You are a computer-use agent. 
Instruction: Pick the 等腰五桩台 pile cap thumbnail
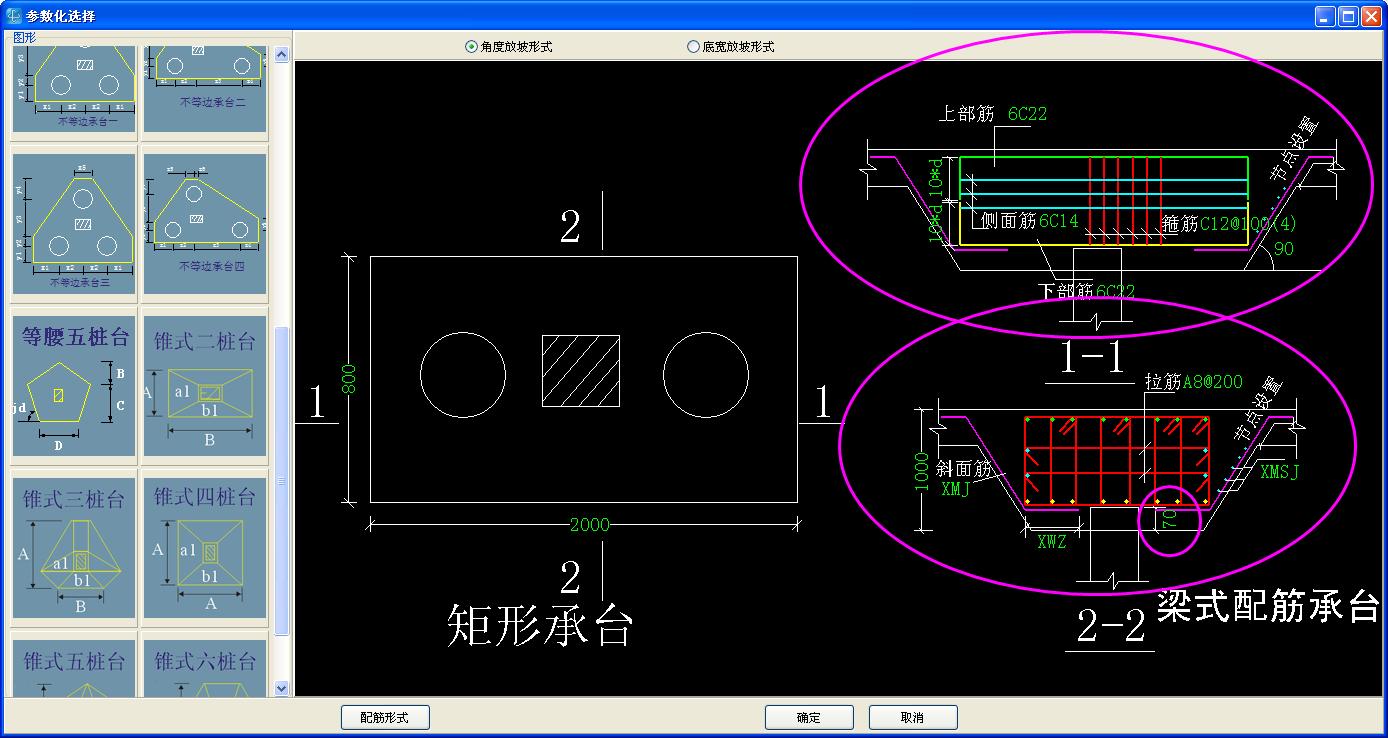(x=74, y=384)
